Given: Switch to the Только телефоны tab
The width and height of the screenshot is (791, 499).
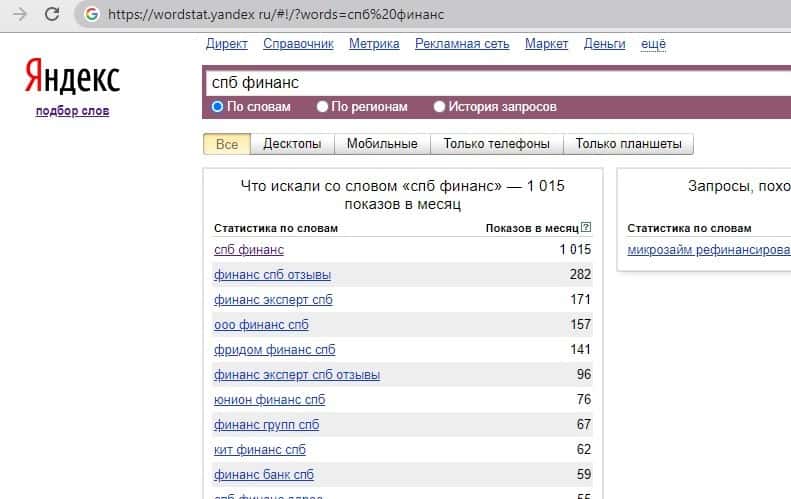Looking at the screenshot, I should tap(496, 144).
